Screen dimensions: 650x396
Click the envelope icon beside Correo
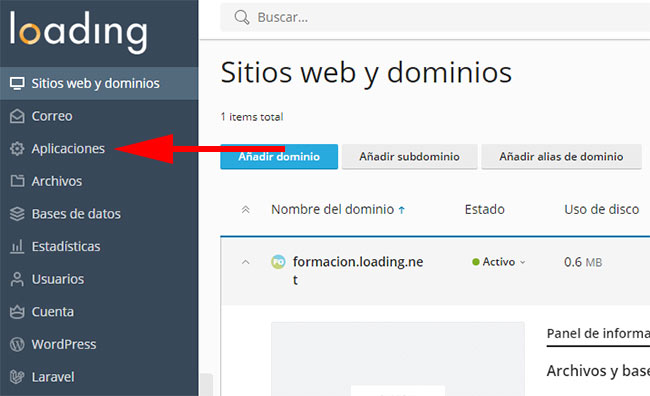point(17,116)
